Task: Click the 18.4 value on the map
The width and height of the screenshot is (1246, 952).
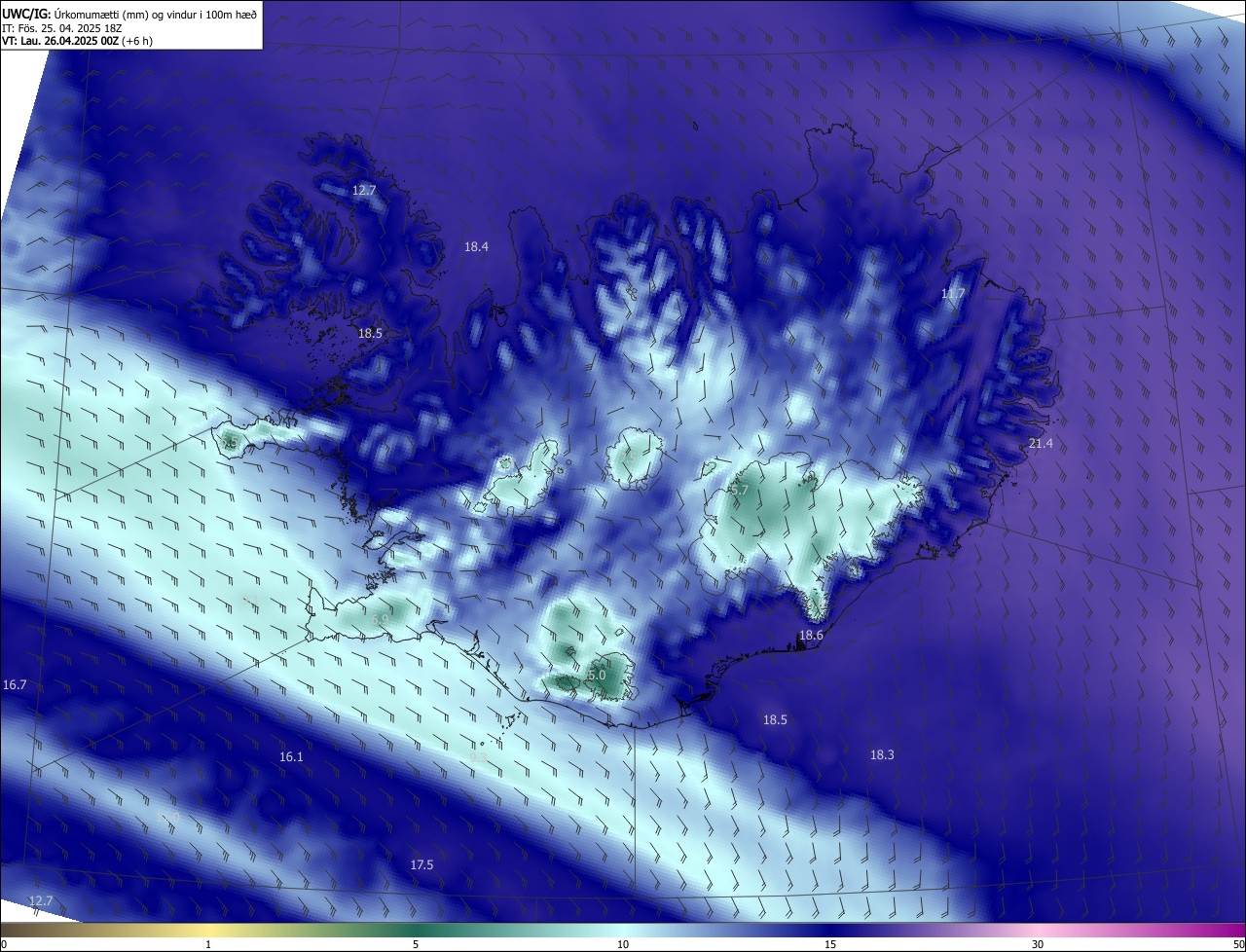Action: click(x=476, y=247)
